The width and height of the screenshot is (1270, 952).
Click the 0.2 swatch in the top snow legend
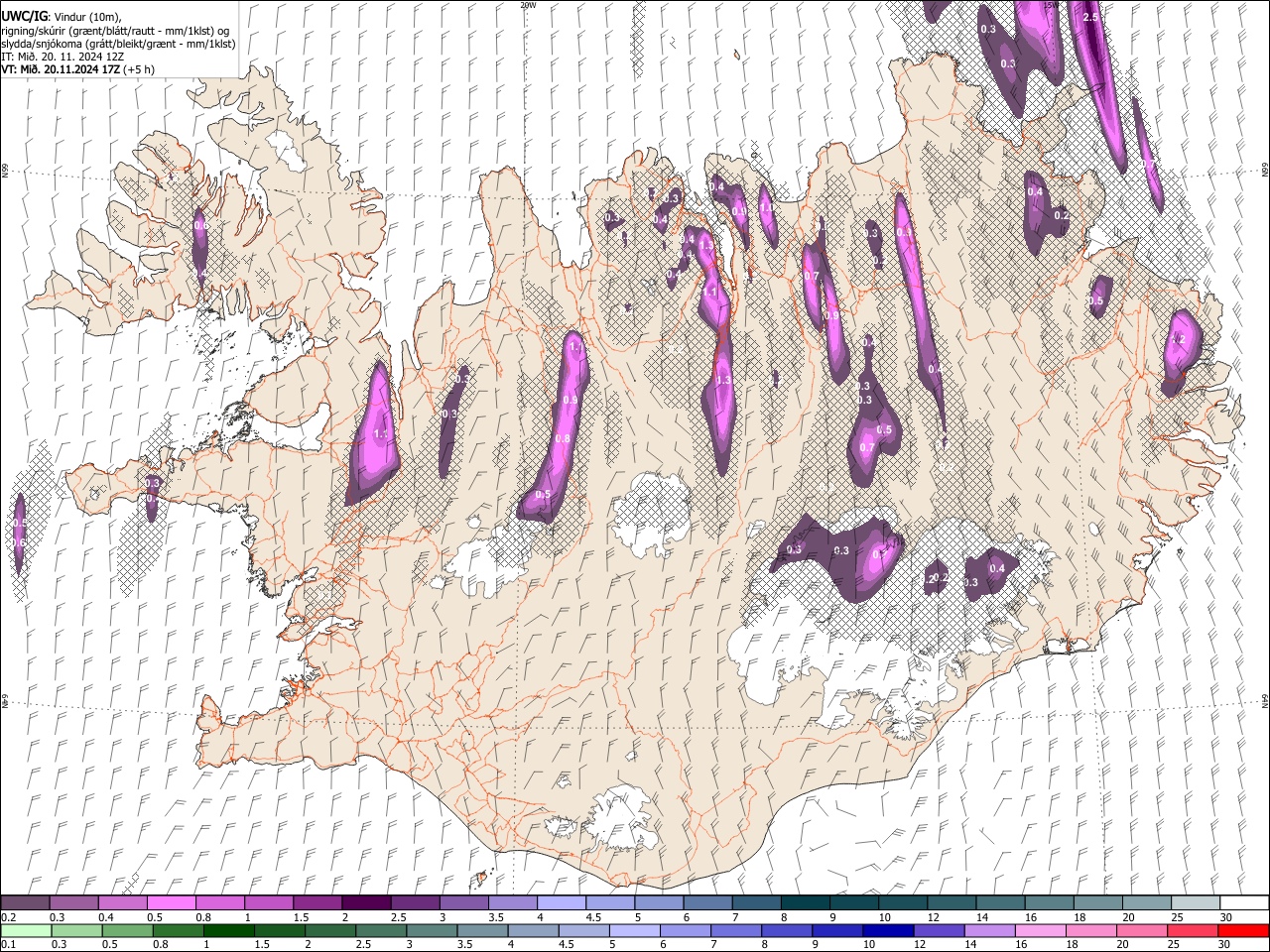(x=26, y=902)
